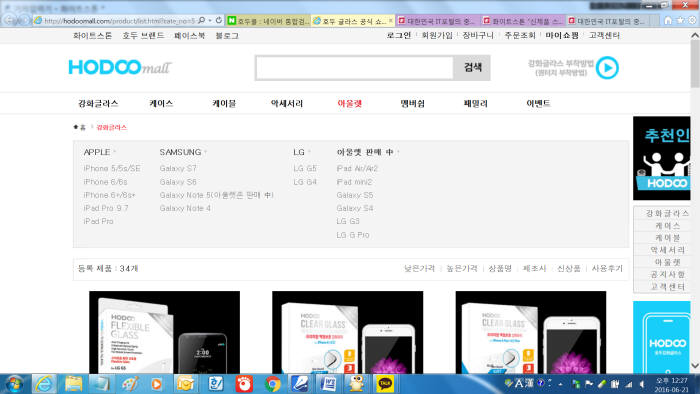Switch to the 화이트스톤 '신제품' tab
This screenshot has width=700, height=394.
[524, 21]
